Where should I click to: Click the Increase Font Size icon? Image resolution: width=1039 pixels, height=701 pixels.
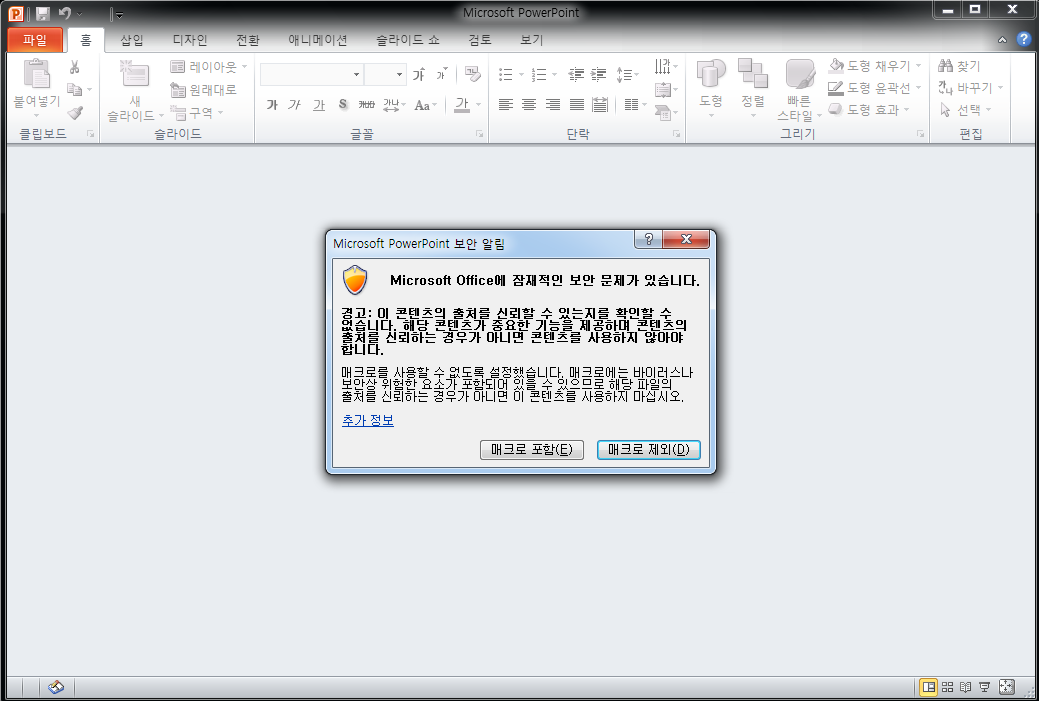419,74
